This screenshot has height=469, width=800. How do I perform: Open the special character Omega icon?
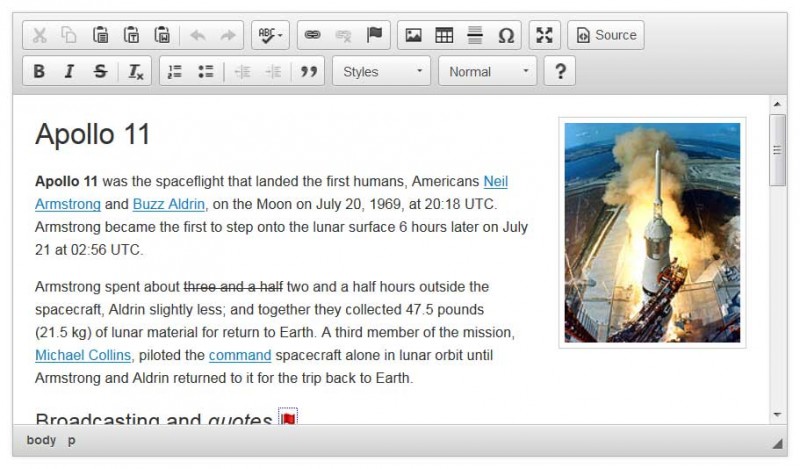point(506,35)
